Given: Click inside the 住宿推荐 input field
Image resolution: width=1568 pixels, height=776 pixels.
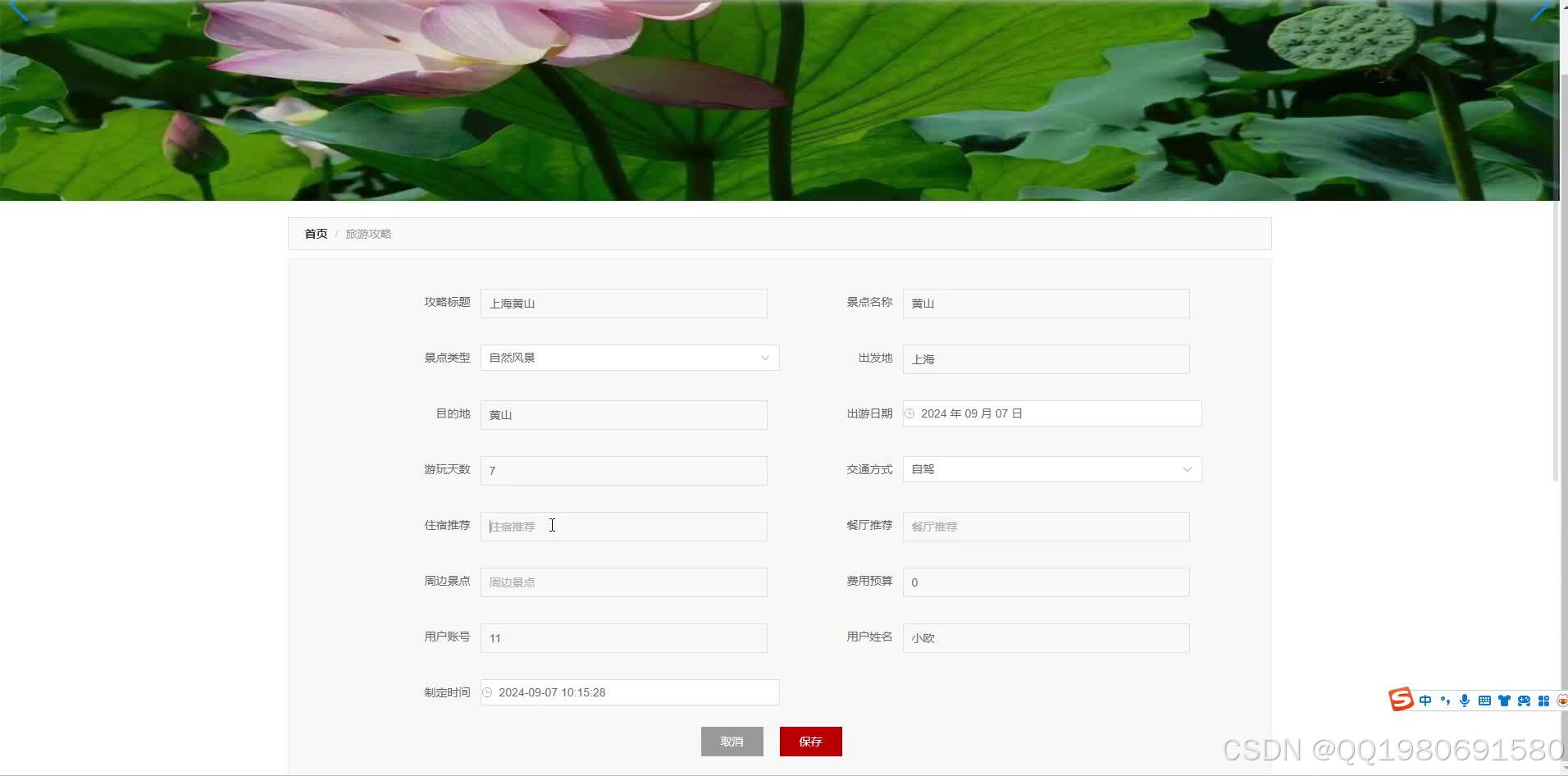Looking at the screenshot, I should tap(623, 526).
